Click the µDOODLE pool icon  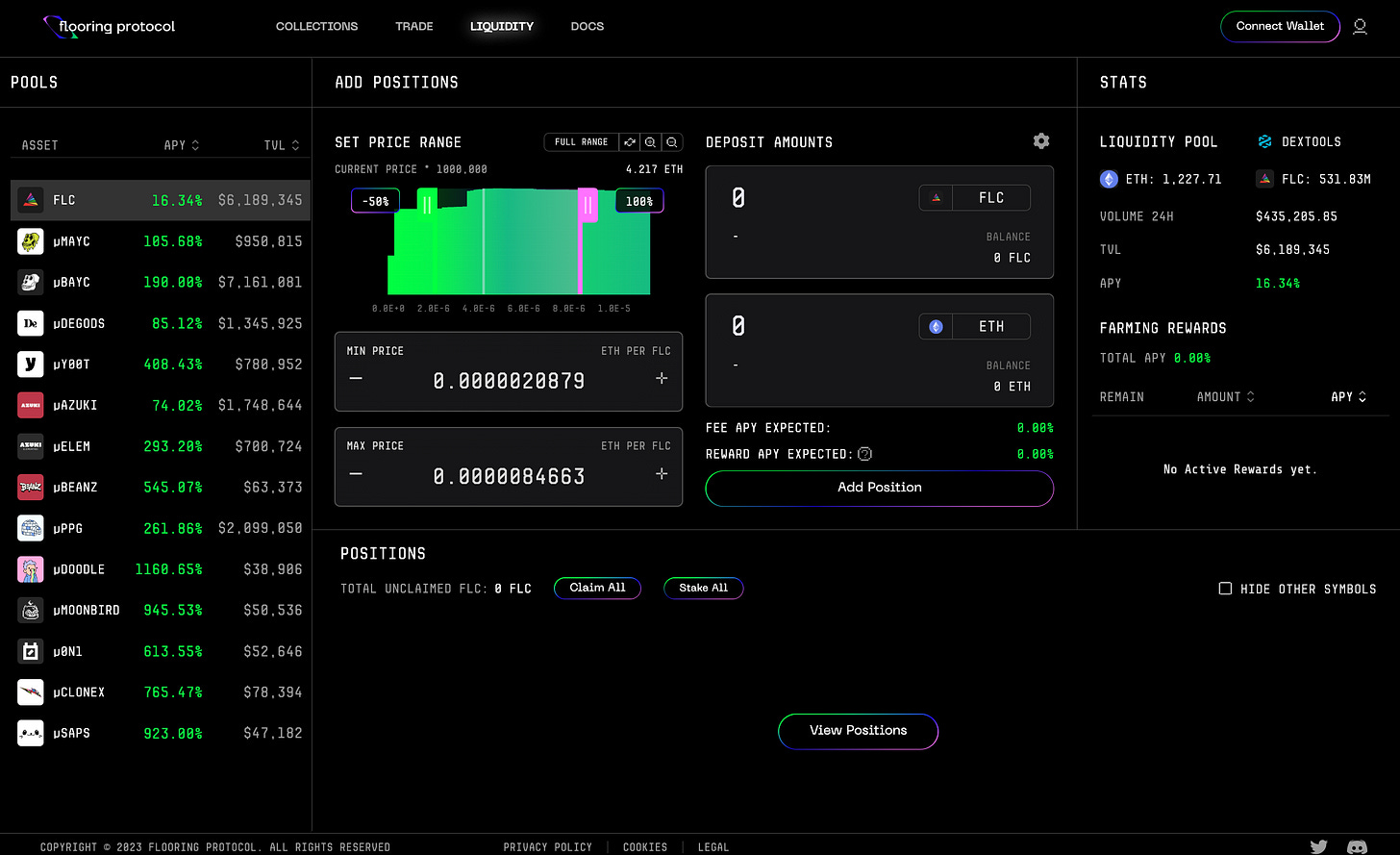click(31, 569)
